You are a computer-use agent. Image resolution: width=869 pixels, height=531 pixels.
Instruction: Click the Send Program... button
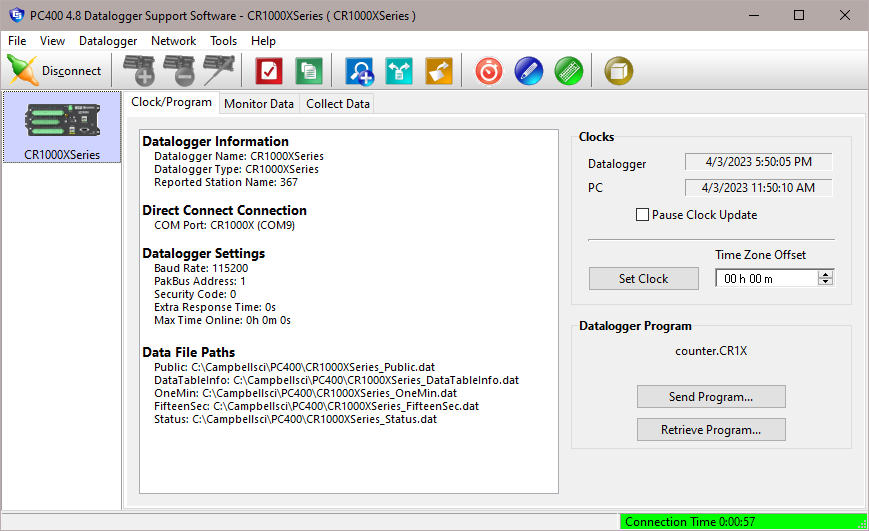tap(711, 397)
